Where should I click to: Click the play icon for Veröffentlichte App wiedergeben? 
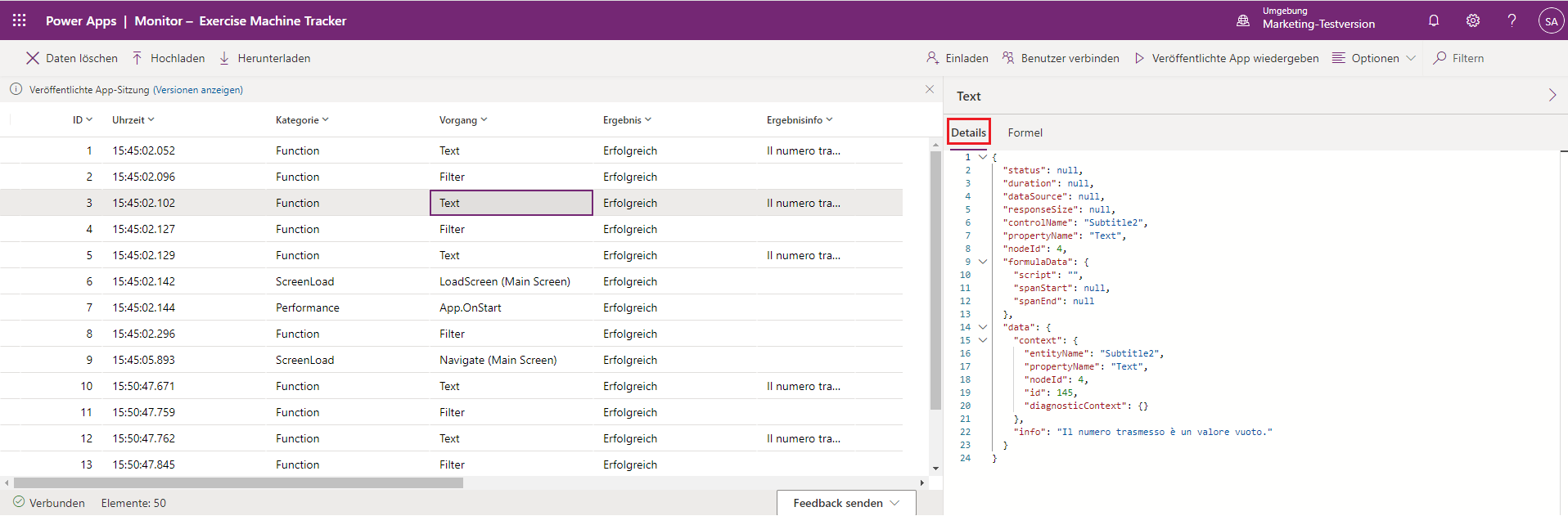(x=1139, y=58)
